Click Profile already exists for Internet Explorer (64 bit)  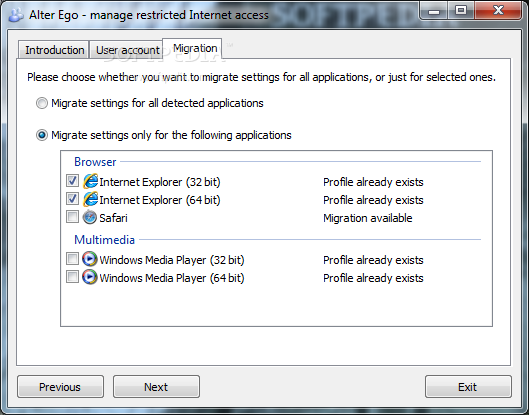373,200
